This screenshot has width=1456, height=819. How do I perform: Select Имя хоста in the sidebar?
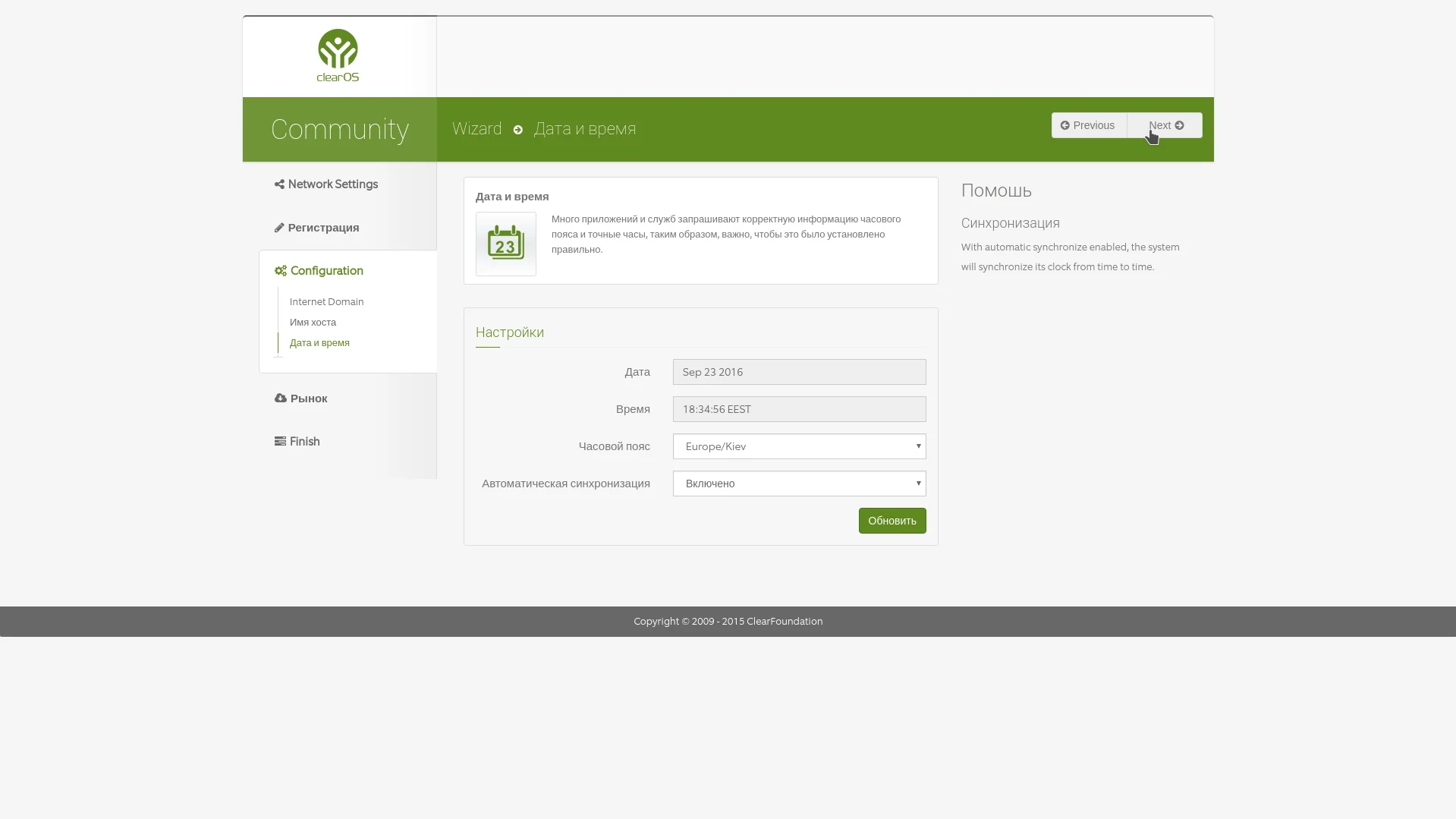pyautogui.click(x=313, y=323)
